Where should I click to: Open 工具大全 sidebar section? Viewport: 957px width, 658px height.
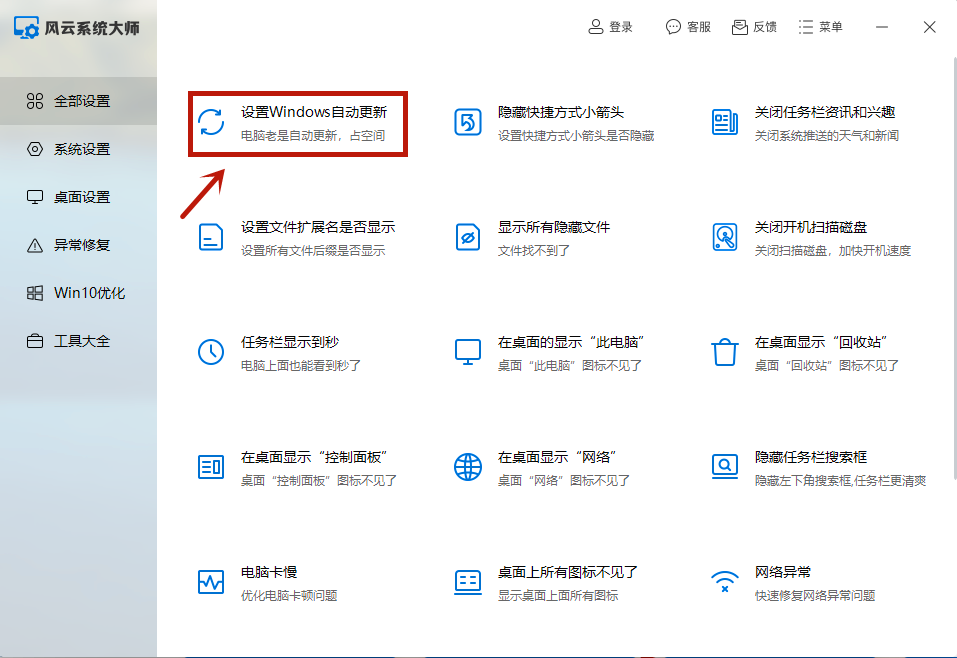[78, 341]
